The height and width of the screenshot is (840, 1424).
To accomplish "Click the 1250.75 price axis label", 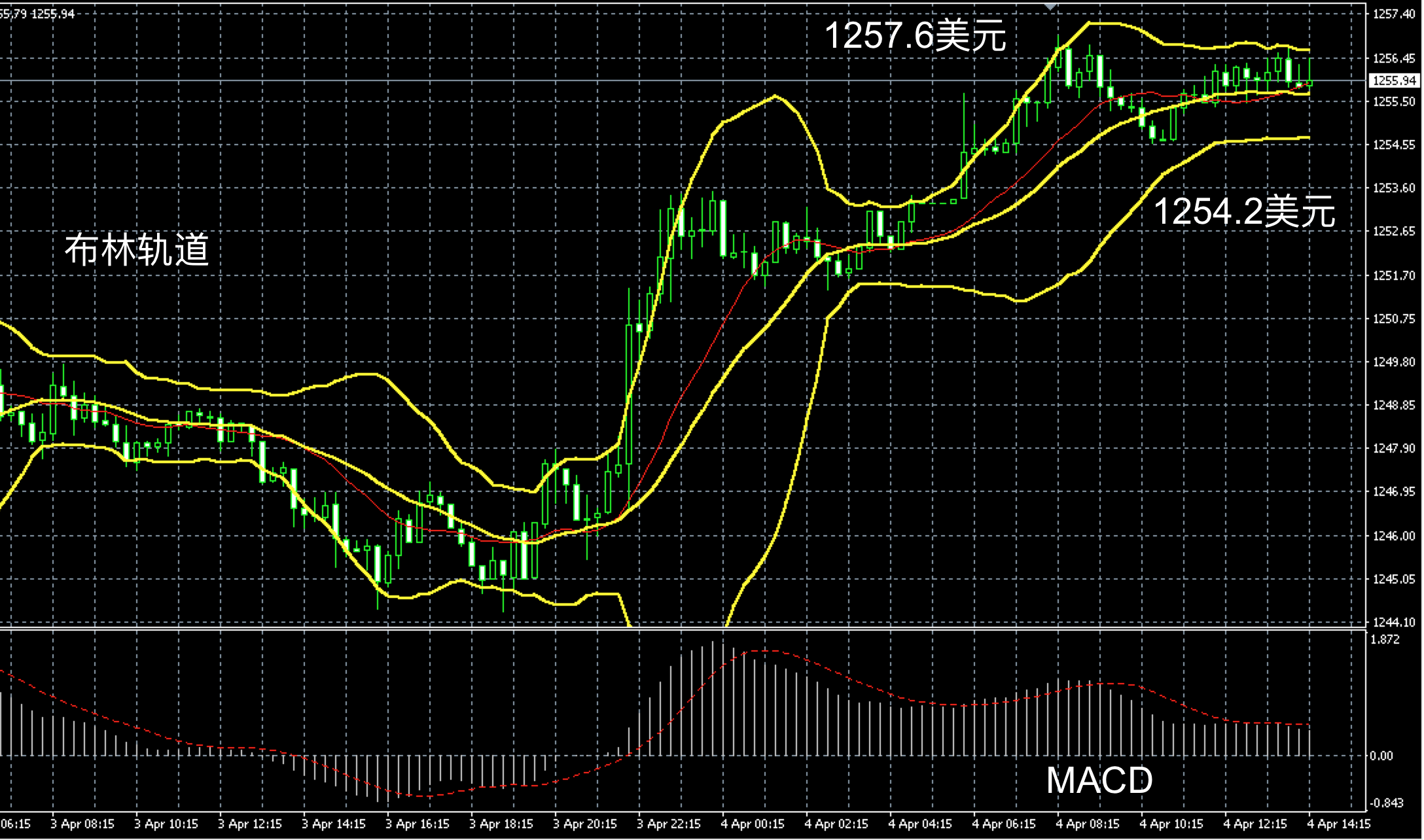I will click(x=1394, y=319).
